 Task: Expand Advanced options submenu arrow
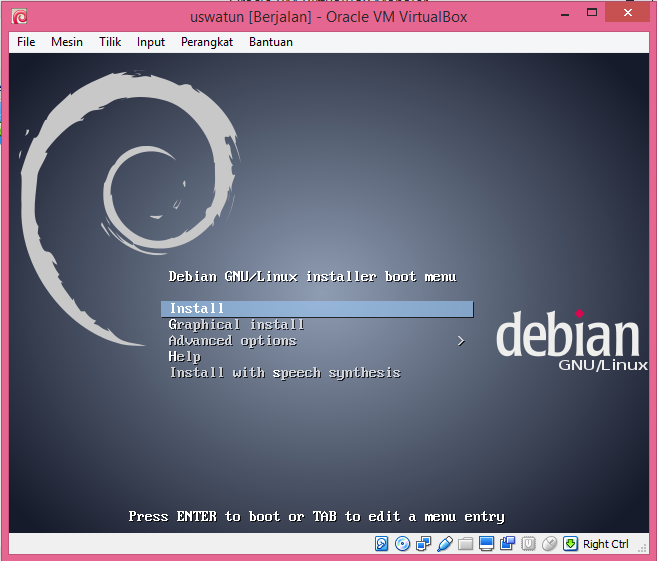(461, 341)
